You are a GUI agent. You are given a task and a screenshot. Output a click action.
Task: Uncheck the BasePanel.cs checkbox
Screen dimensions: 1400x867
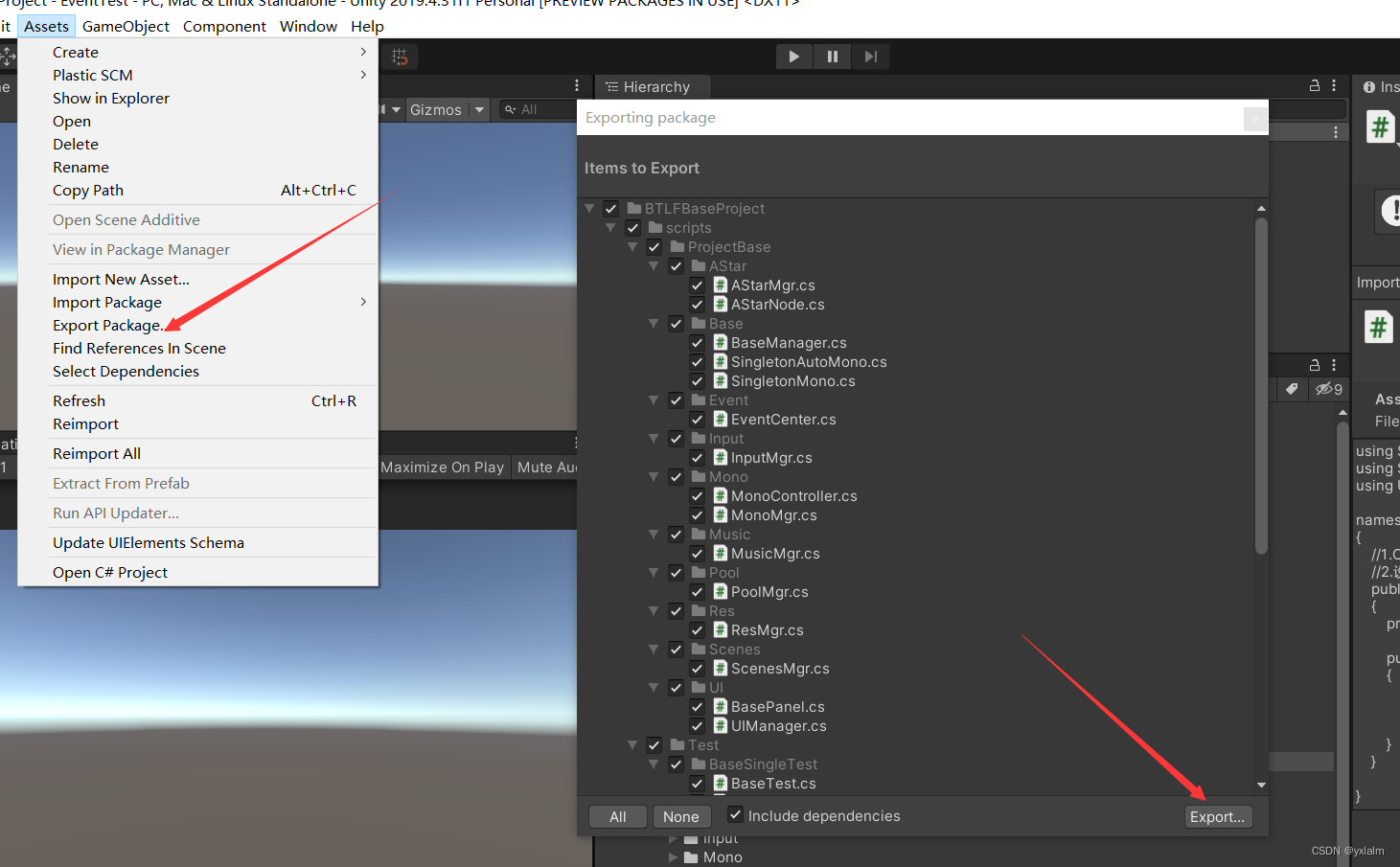697,706
